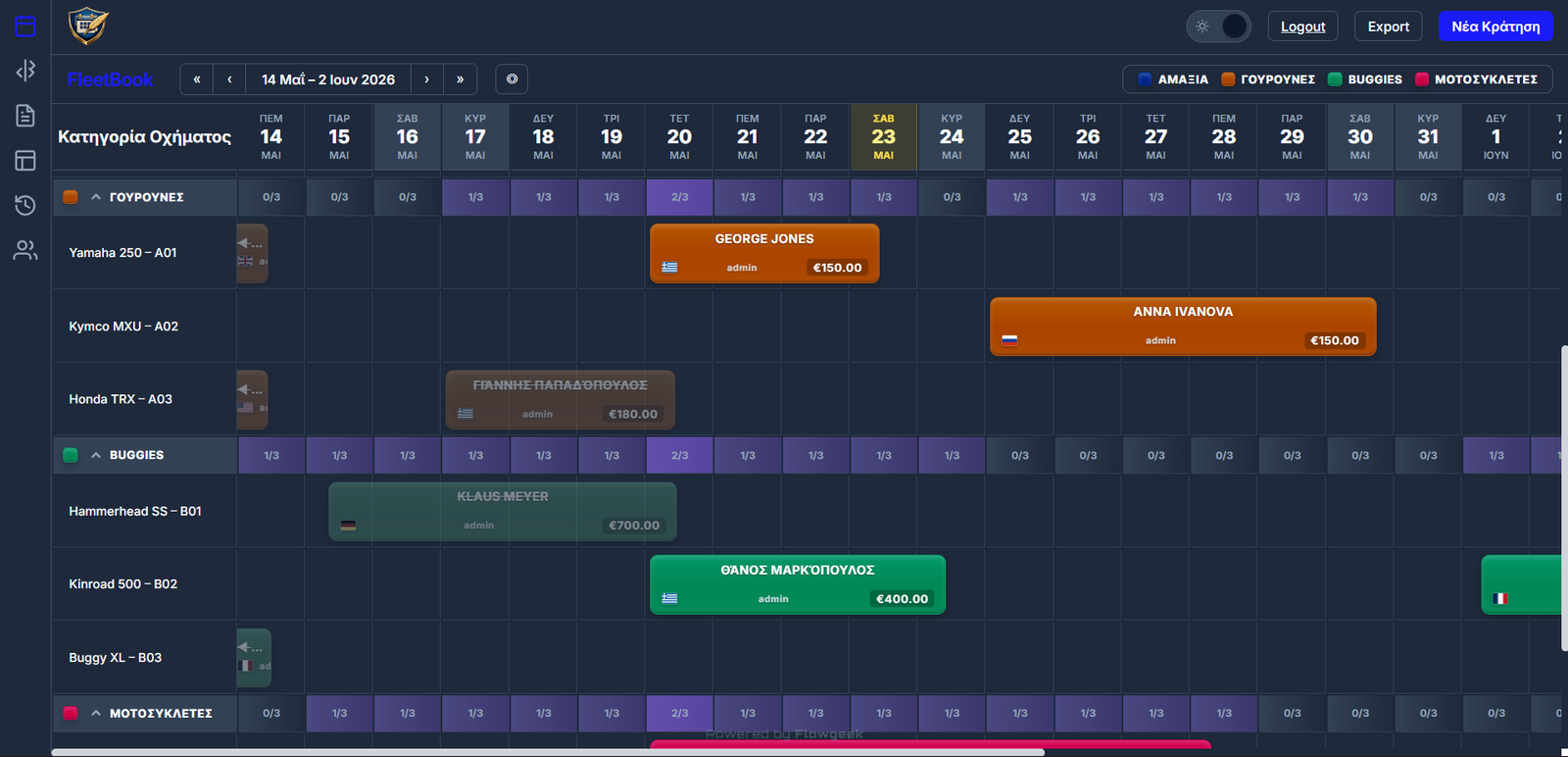Click Russian flag on Anna Ivanova booking

tap(1009, 340)
